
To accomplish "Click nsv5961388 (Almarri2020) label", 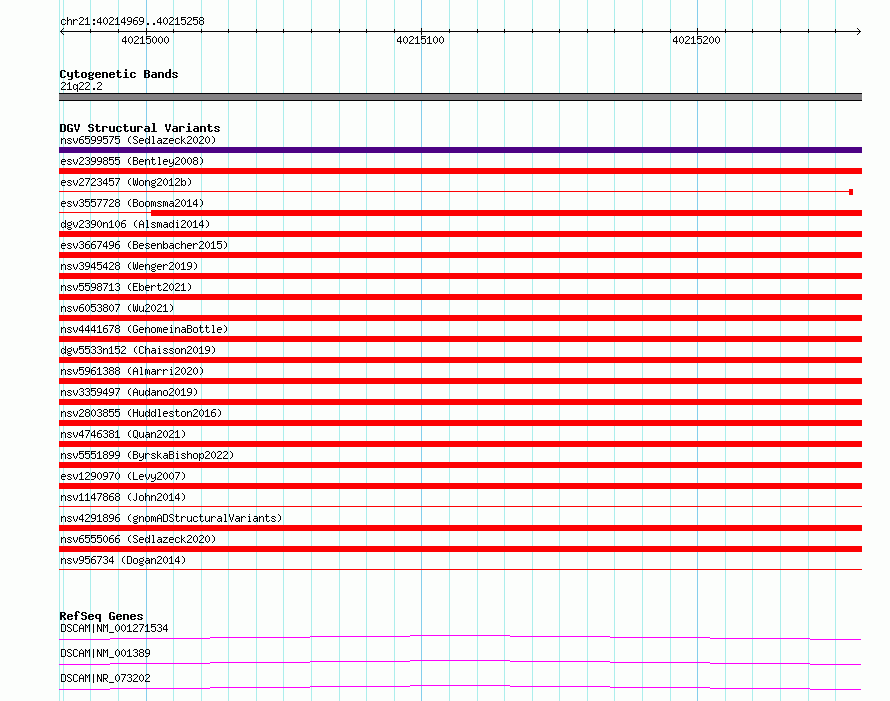I will [132, 371].
